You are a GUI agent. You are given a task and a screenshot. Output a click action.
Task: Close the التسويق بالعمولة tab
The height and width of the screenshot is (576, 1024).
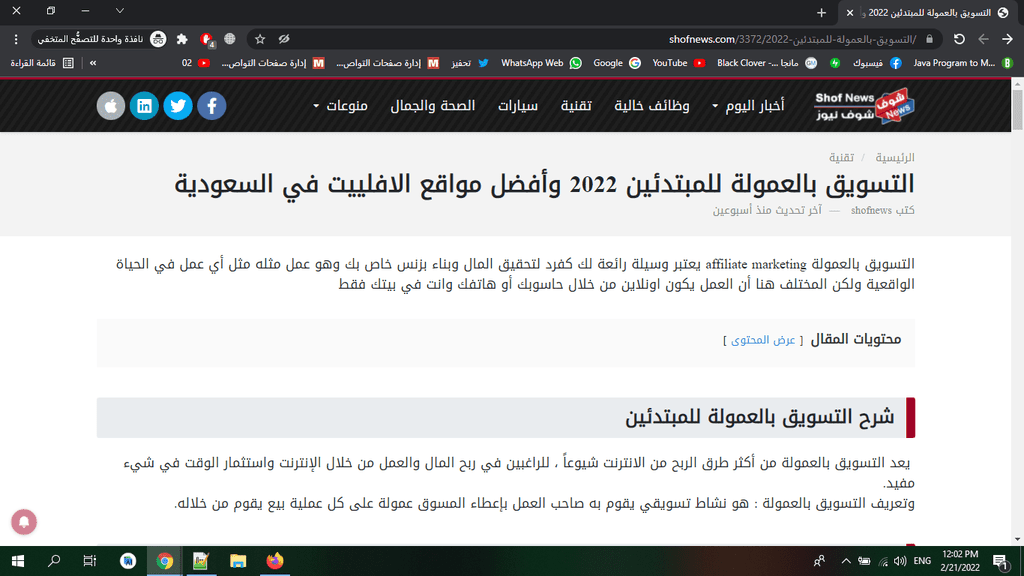(850, 12)
